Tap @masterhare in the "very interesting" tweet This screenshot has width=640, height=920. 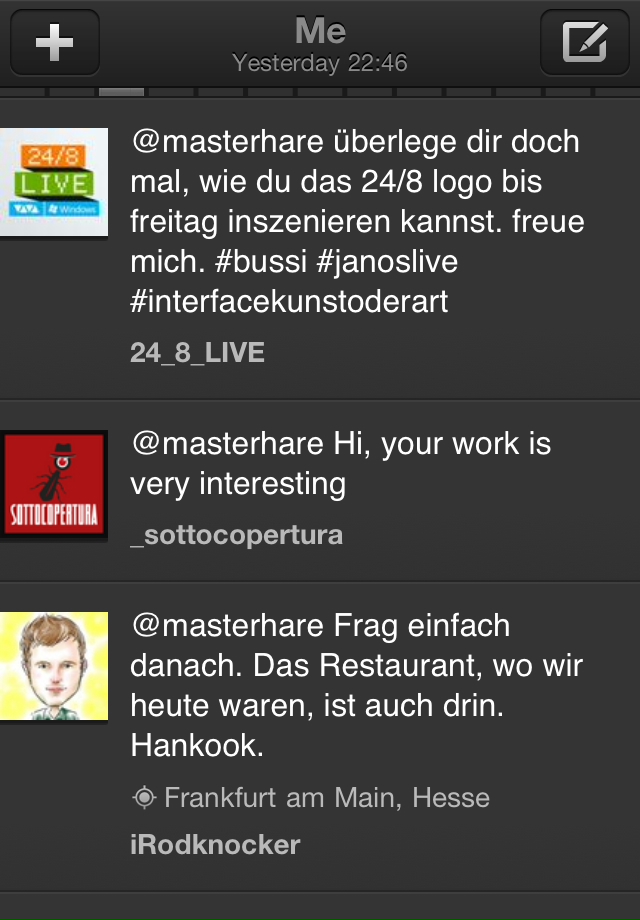(x=228, y=444)
